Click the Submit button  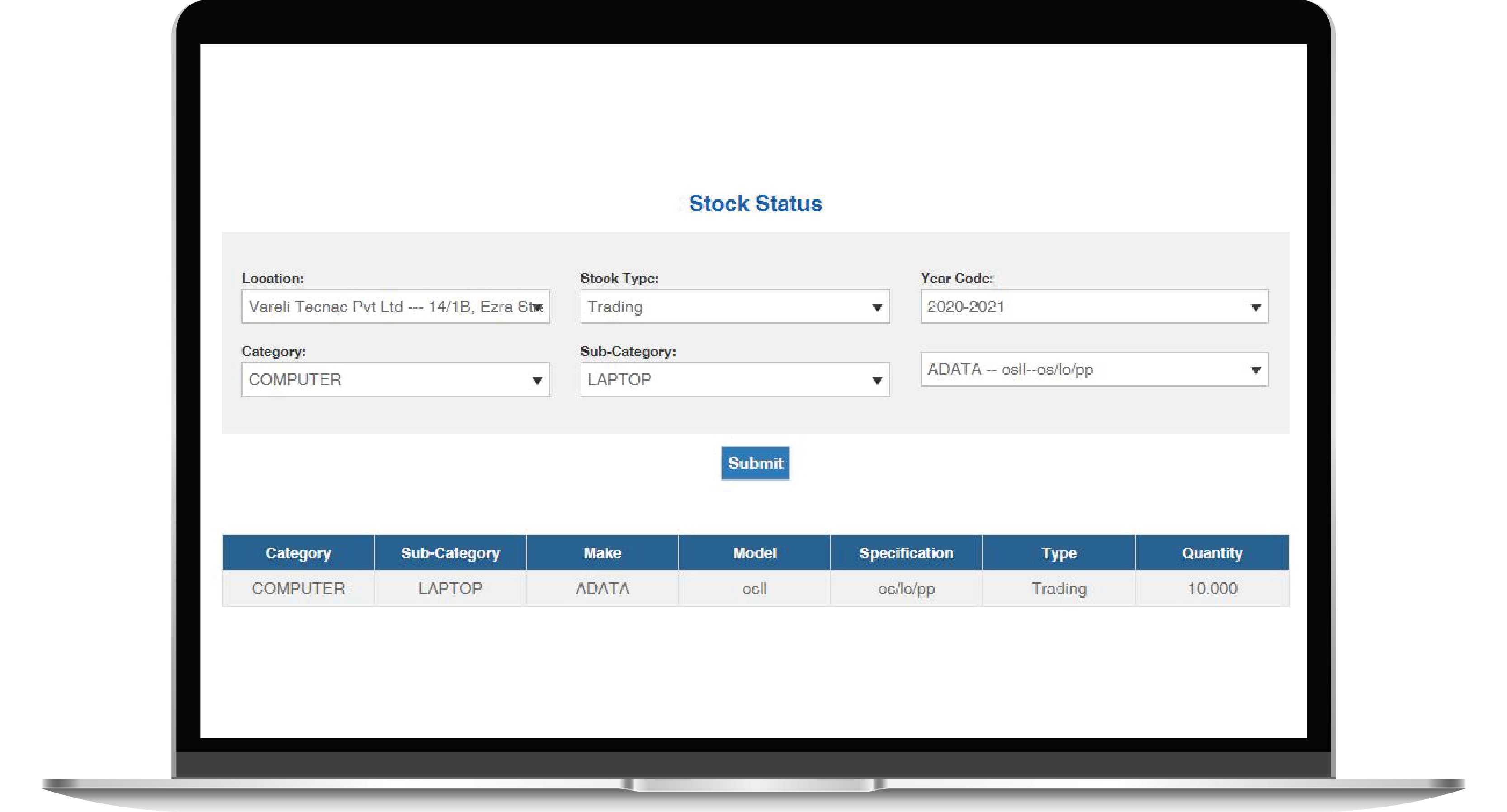click(x=755, y=463)
